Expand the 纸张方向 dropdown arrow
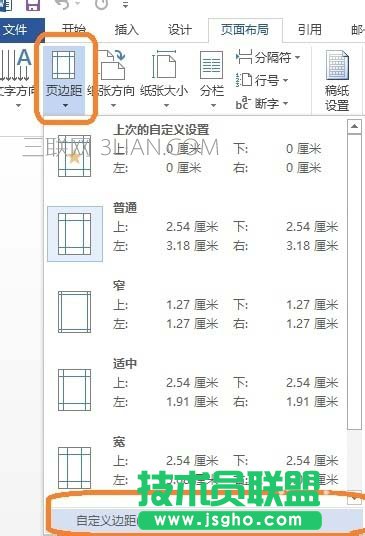This screenshot has height=536, width=365. (x=113, y=106)
